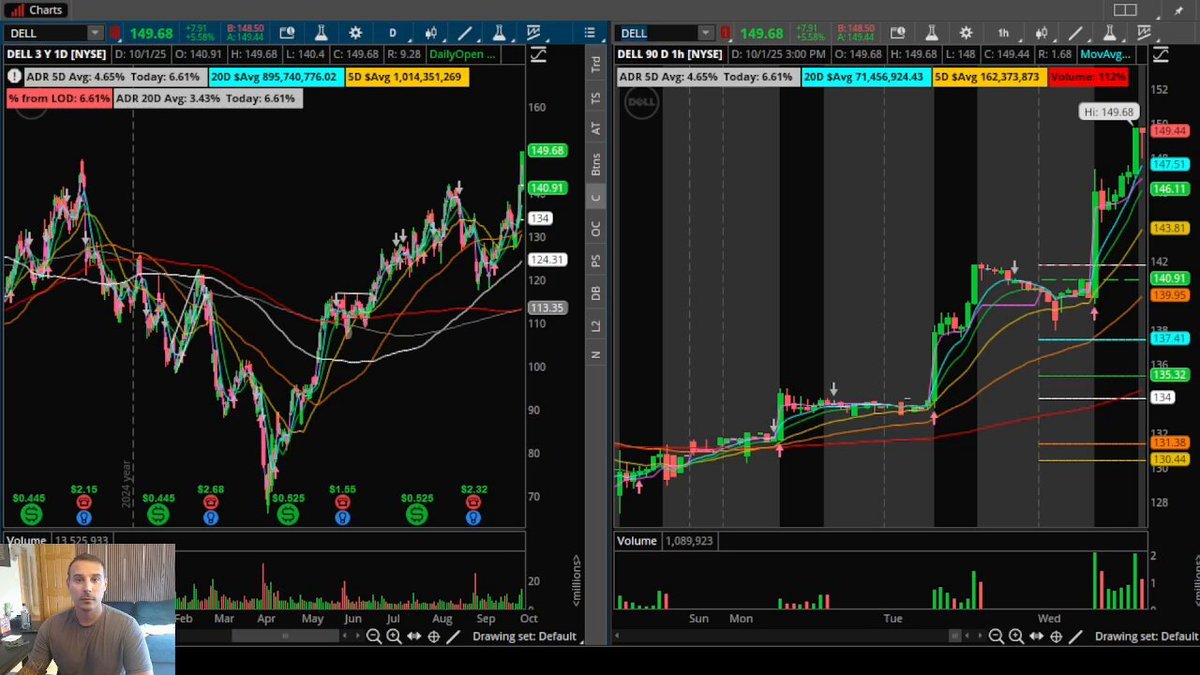Image resolution: width=1200 pixels, height=675 pixels.
Task: Click share chart icon on right 1h chart toolbar
Action: [x=898, y=33]
